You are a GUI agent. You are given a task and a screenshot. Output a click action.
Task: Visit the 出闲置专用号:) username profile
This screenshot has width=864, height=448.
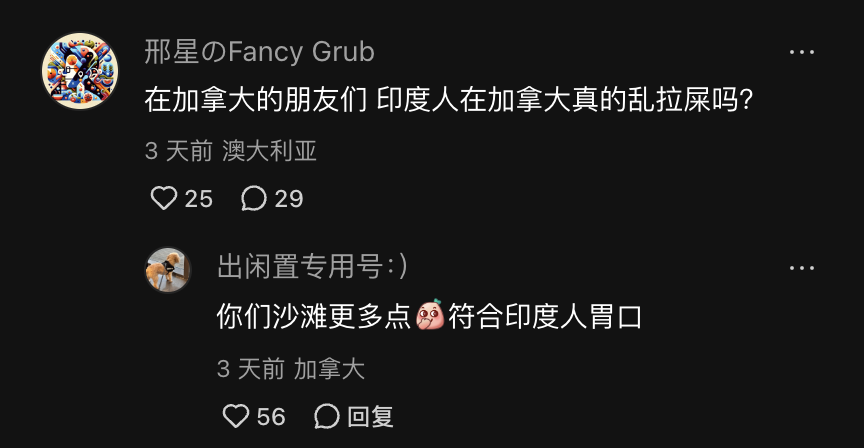coord(312,267)
